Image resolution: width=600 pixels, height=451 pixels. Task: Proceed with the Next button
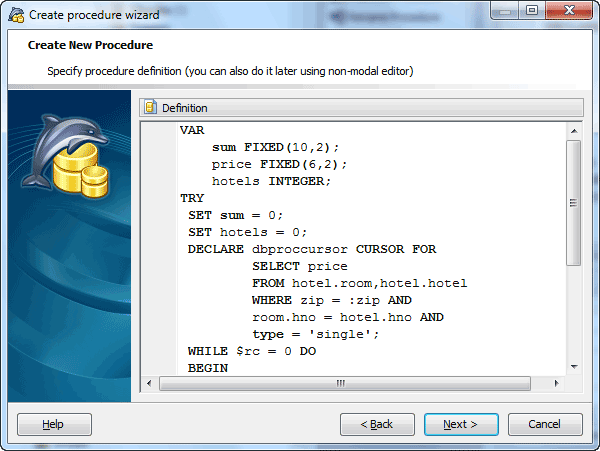pyautogui.click(x=461, y=424)
